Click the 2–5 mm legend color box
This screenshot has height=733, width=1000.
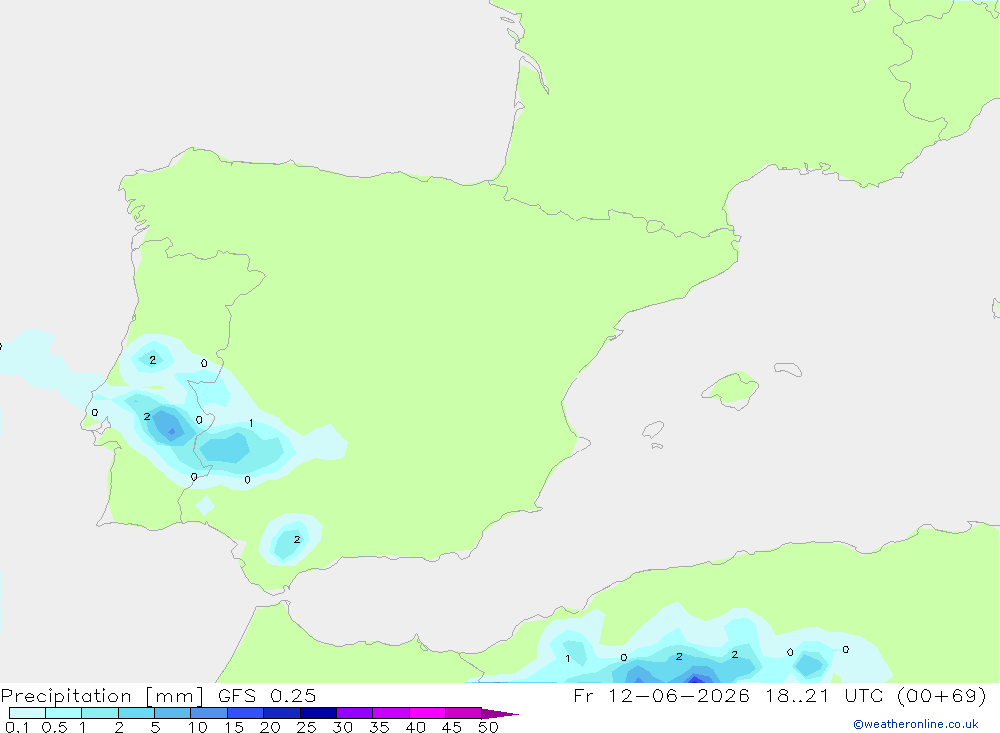point(136,713)
